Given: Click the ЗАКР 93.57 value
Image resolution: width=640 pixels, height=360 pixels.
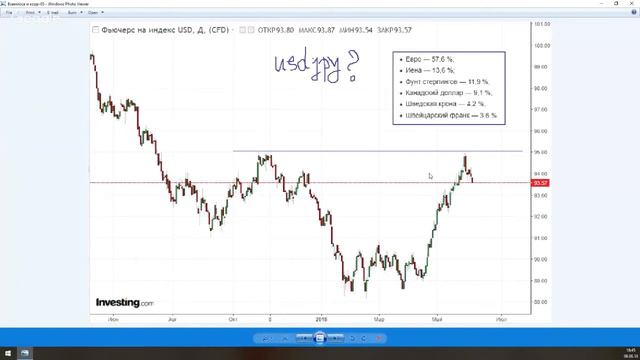Looking at the screenshot, I should point(394,30).
